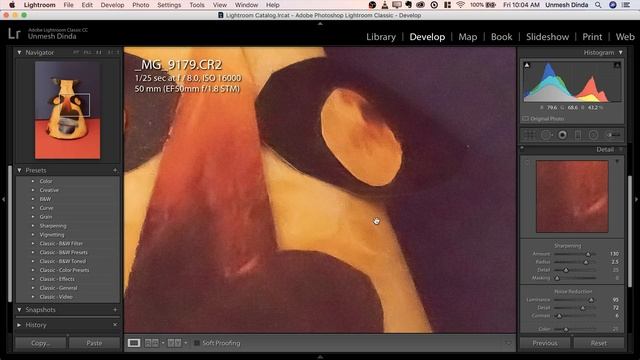
Task: Click the Copy... button
Action: [40, 343]
